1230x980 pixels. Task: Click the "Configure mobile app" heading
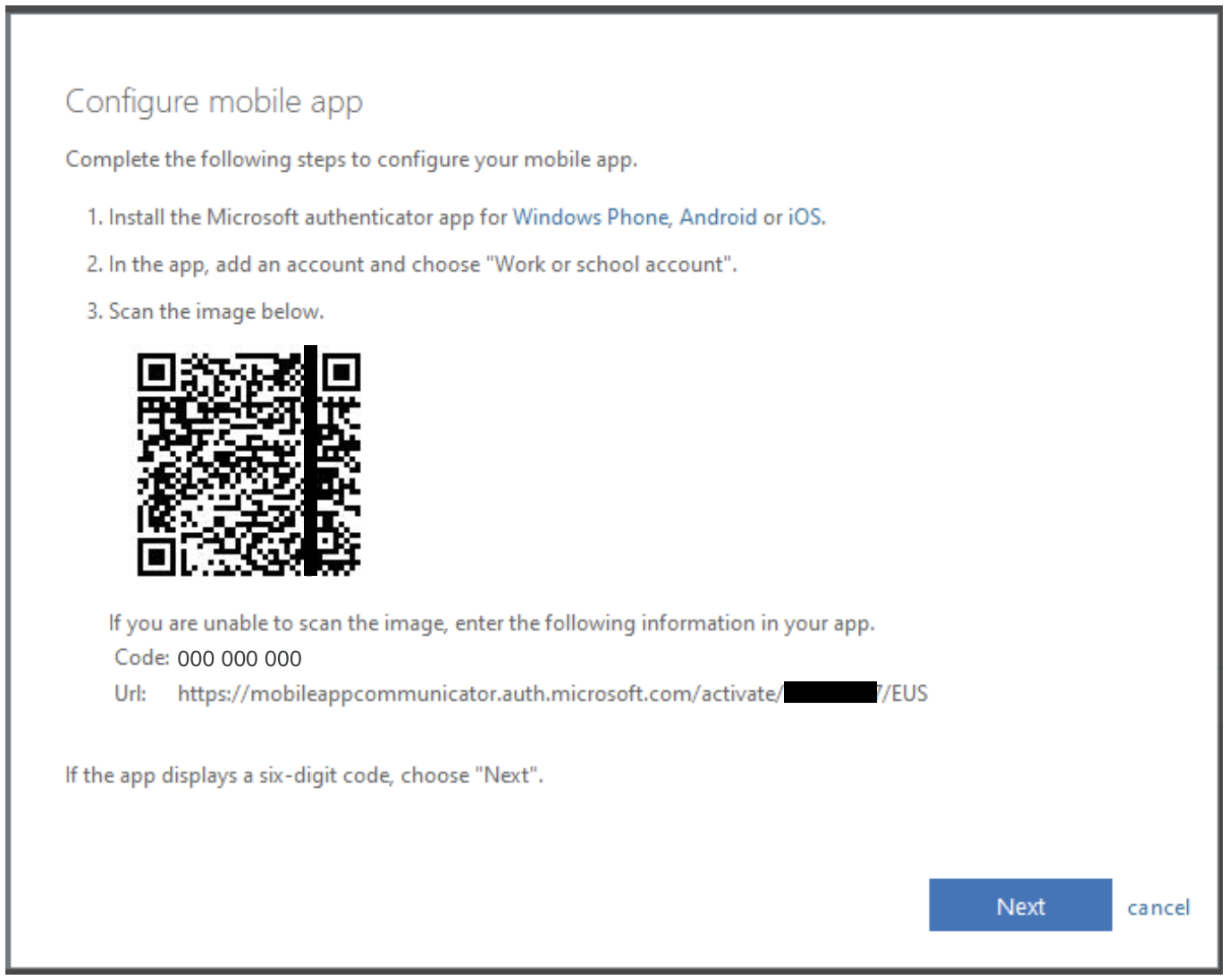pyautogui.click(x=214, y=102)
